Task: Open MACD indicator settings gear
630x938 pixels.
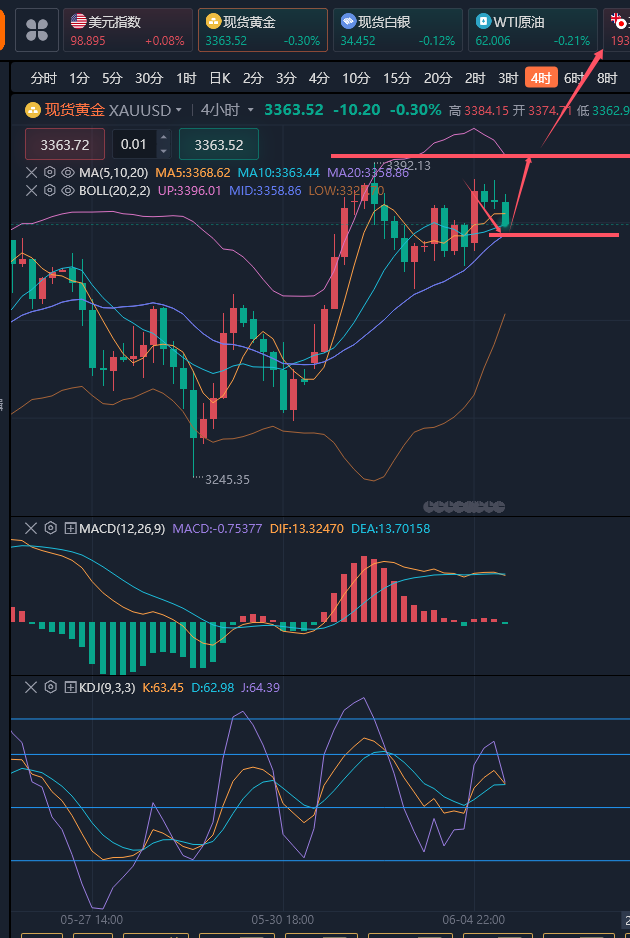Action: coord(50,528)
